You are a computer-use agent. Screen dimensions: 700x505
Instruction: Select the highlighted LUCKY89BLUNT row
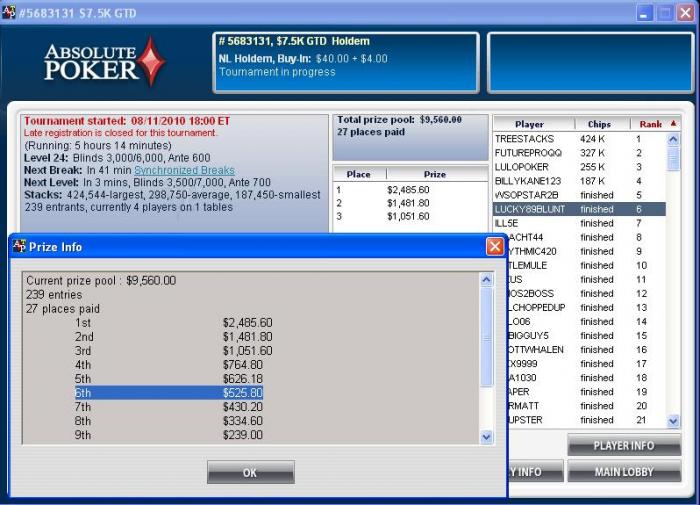(x=579, y=209)
